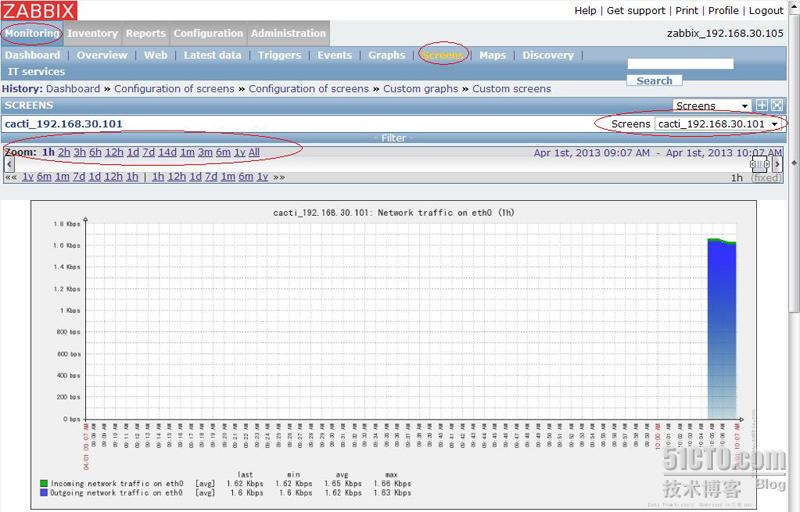Screen dimensions: 800x512
Task: Open the Administration main menu
Action: click(288, 33)
